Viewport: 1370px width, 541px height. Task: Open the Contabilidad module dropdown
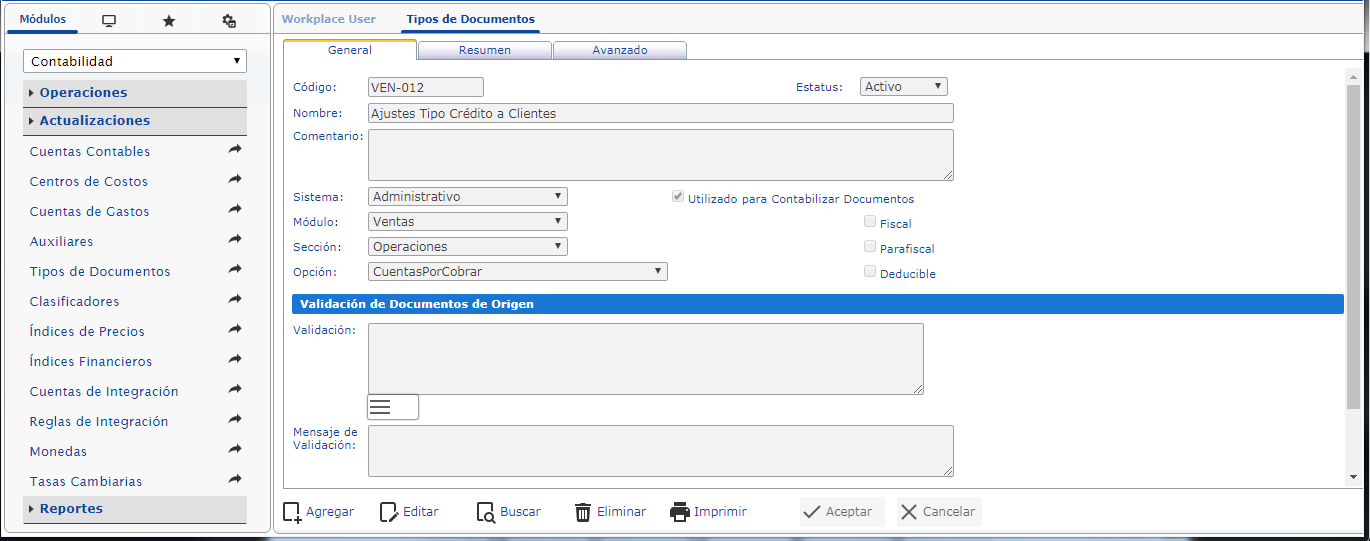click(135, 61)
